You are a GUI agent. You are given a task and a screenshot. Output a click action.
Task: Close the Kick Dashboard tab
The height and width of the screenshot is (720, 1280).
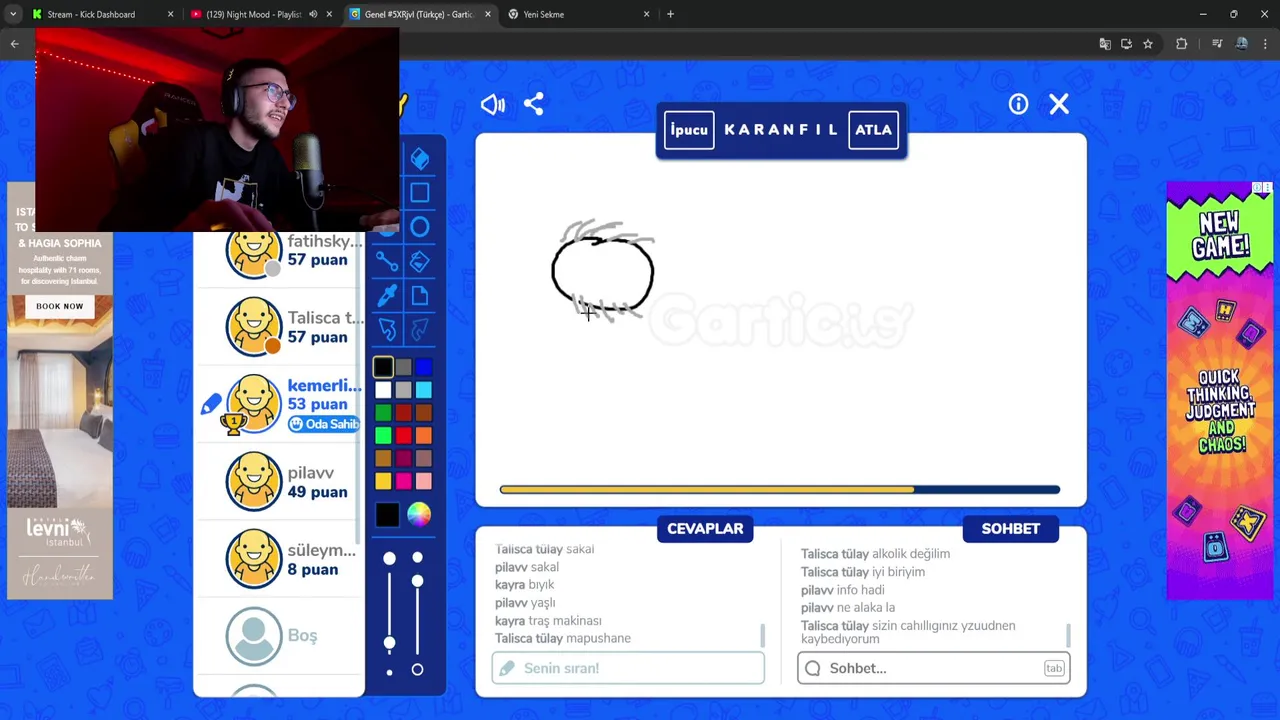coord(170,14)
